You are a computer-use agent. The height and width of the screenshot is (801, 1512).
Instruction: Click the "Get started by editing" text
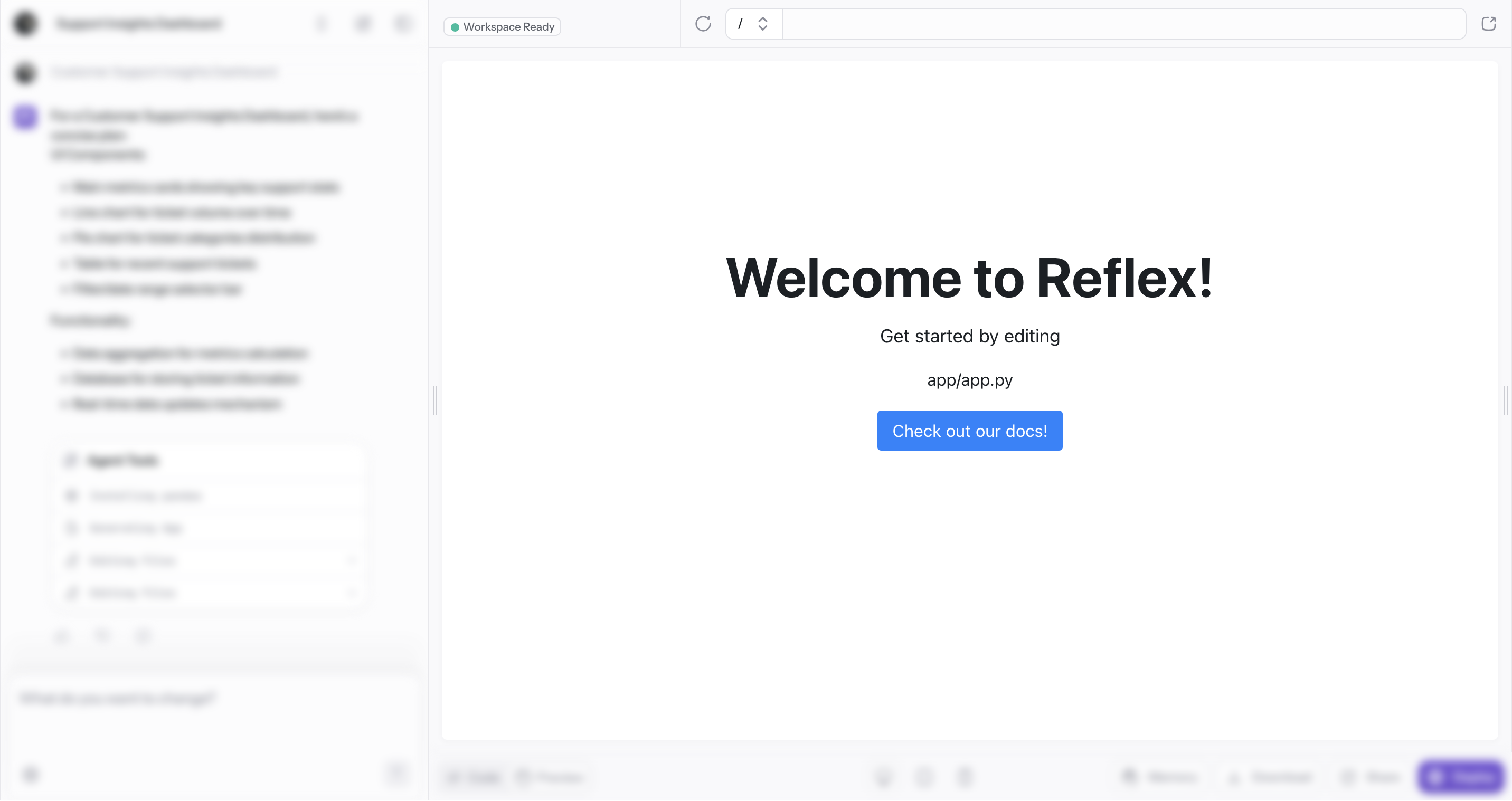click(x=970, y=336)
